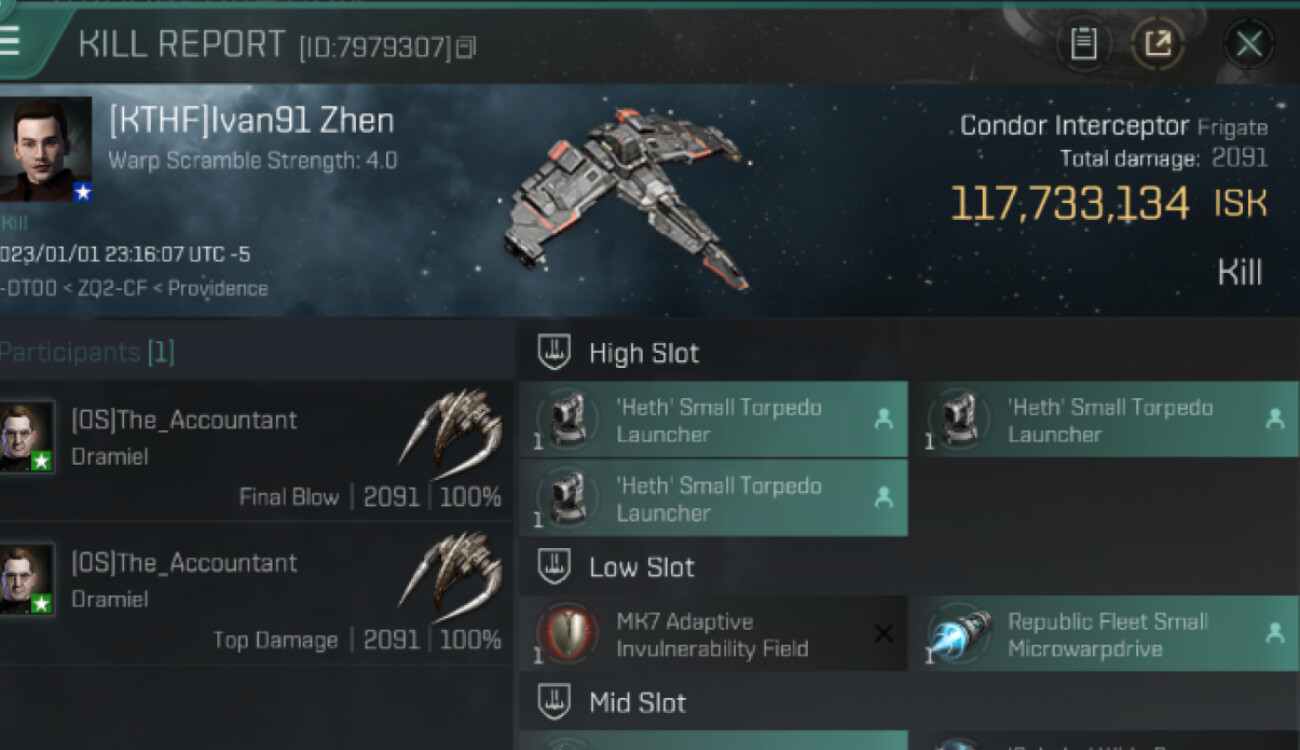Click the Participants list header
The image size is (1300, 750).
[87, 352]
